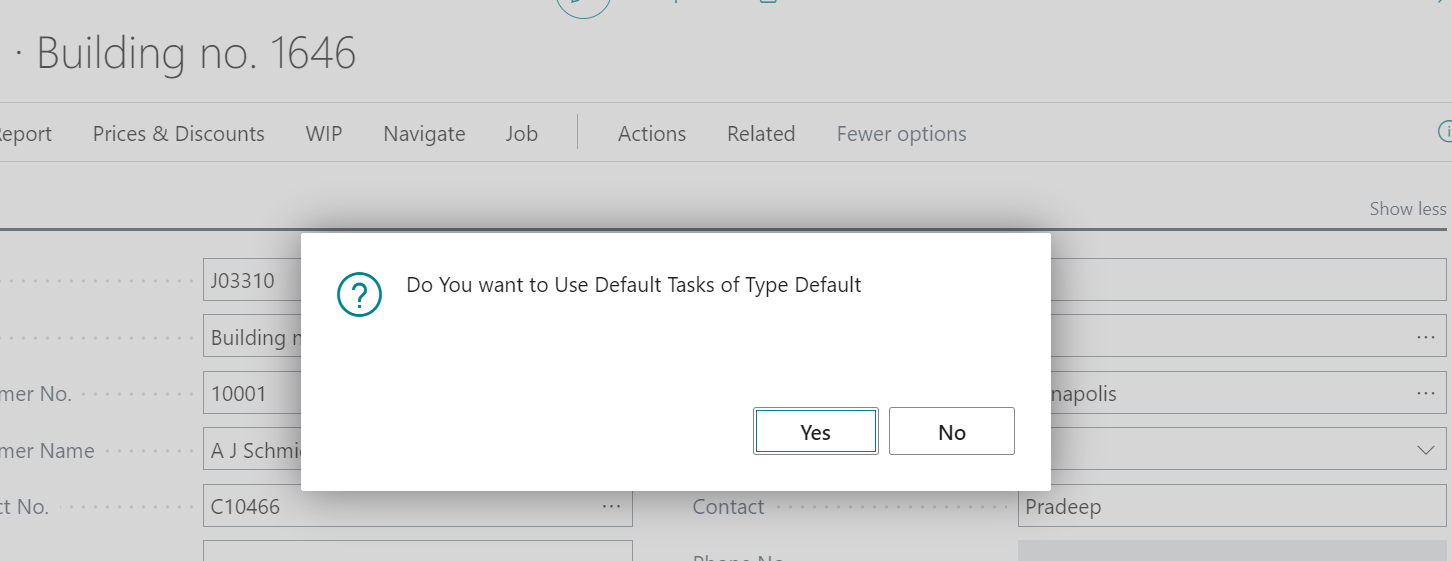This screenshot has height=561, width=1452.
Task: Open the Actions menu
Action: click(651, 134)
